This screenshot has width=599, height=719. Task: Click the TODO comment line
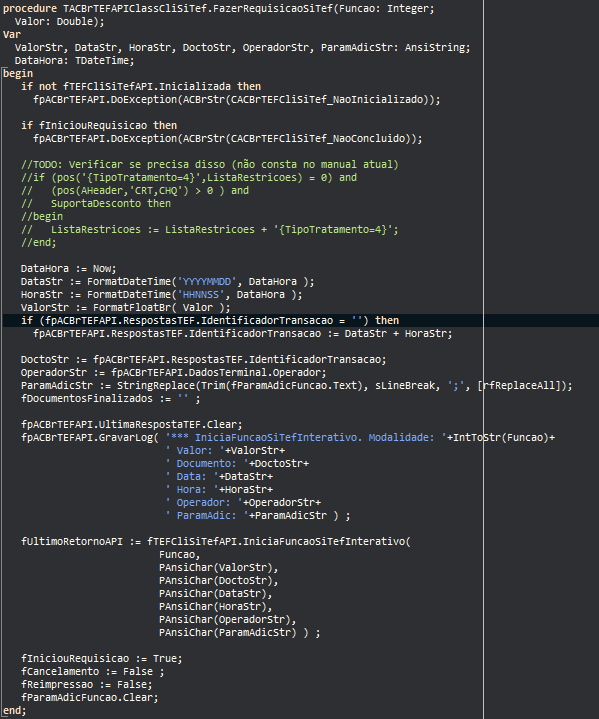[210, 164]
